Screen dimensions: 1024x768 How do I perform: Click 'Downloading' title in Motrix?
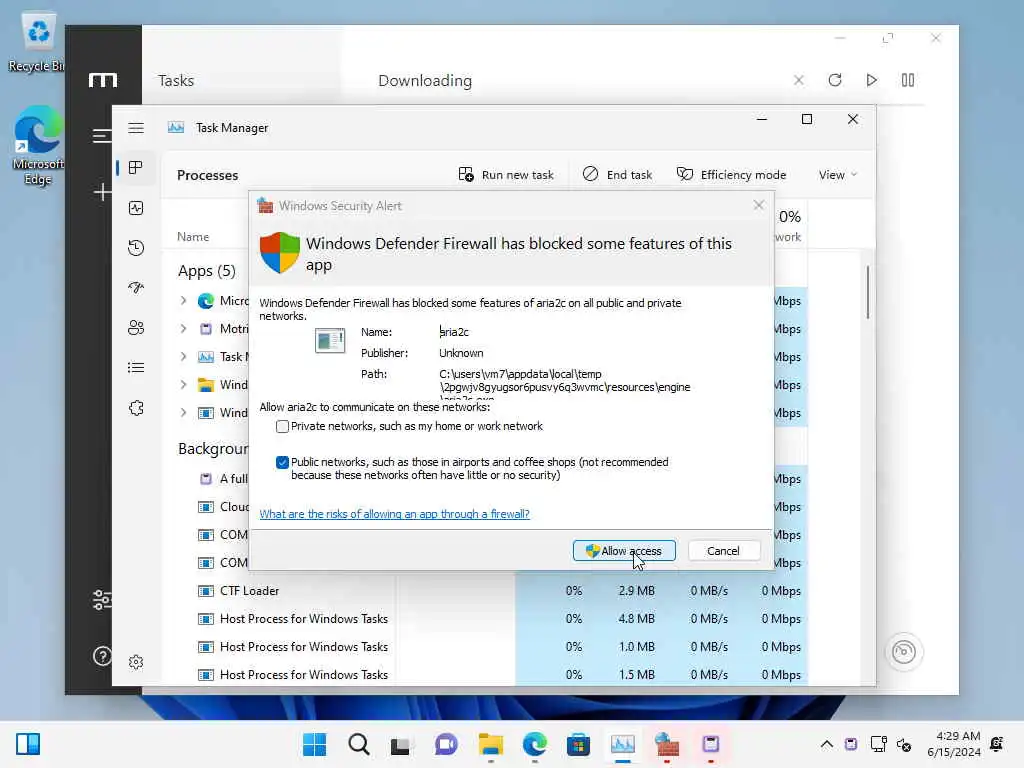(425, 80)
